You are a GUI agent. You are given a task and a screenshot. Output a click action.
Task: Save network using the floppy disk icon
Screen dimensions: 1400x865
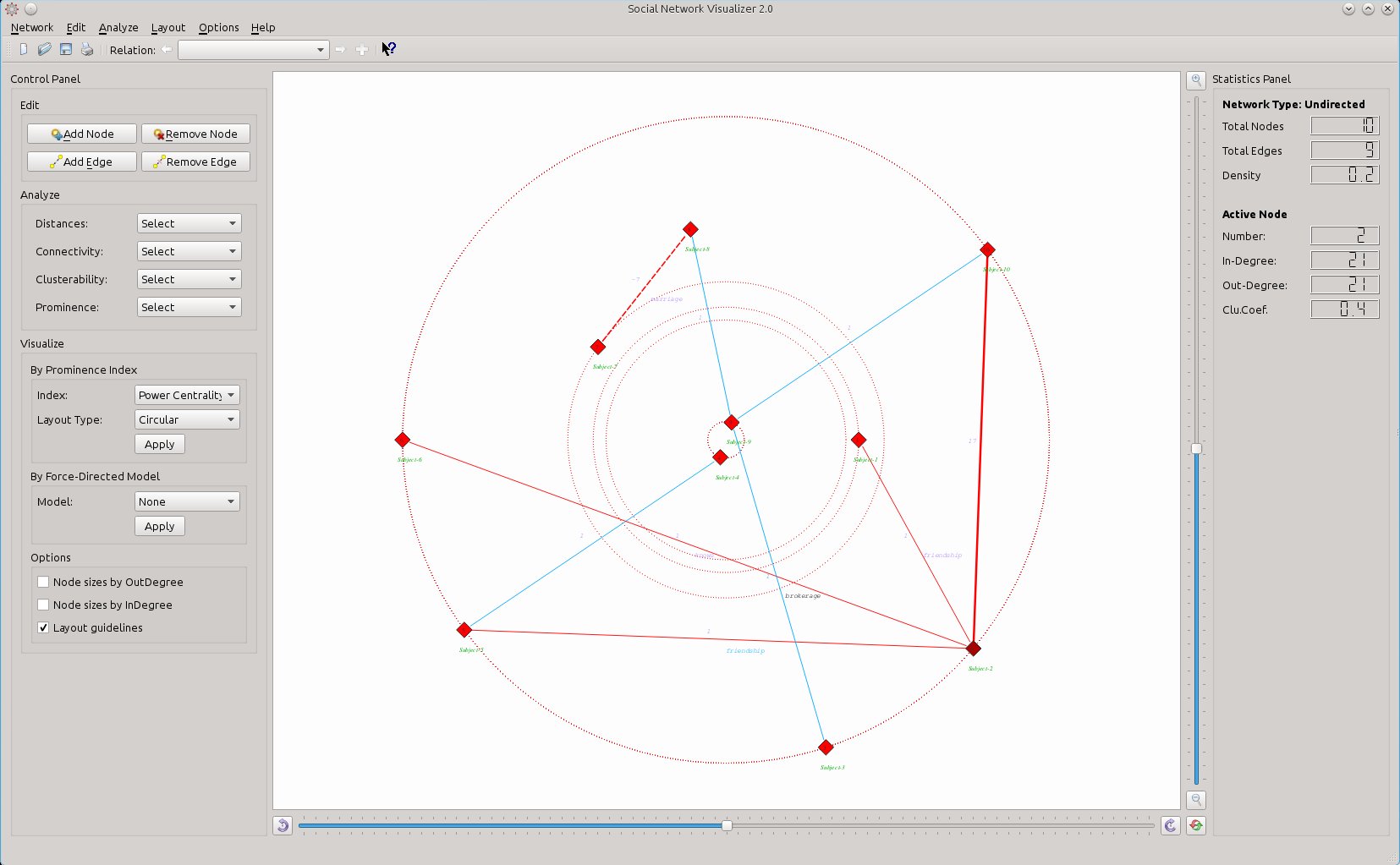[66, 50]
